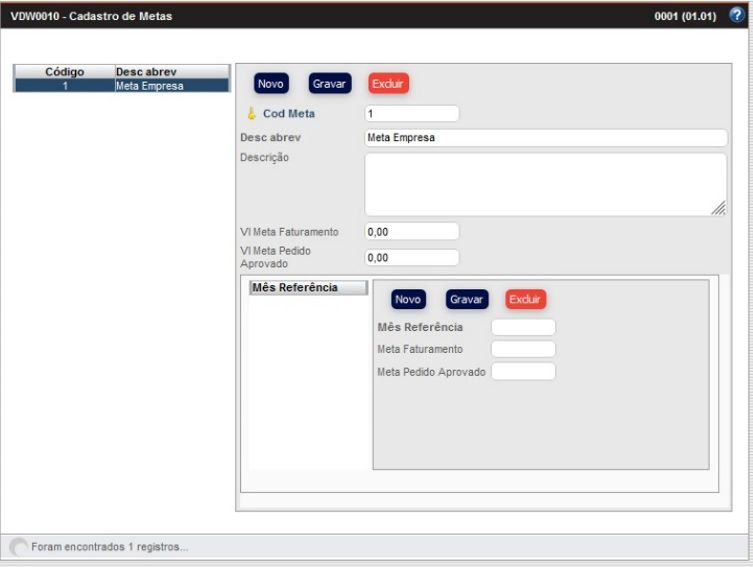This screenshot has height=567, width=753.
Task: Click the Desc abrev text field
Action: [545, 138]
